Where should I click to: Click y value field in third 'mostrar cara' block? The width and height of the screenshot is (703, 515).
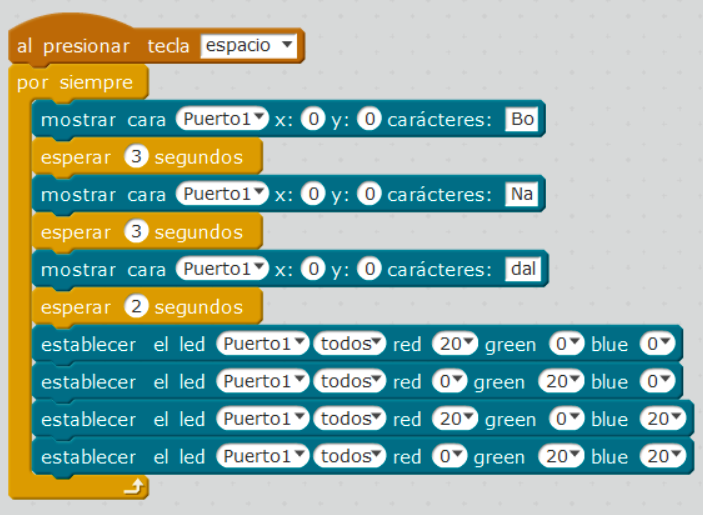click(x=369, y=269)
